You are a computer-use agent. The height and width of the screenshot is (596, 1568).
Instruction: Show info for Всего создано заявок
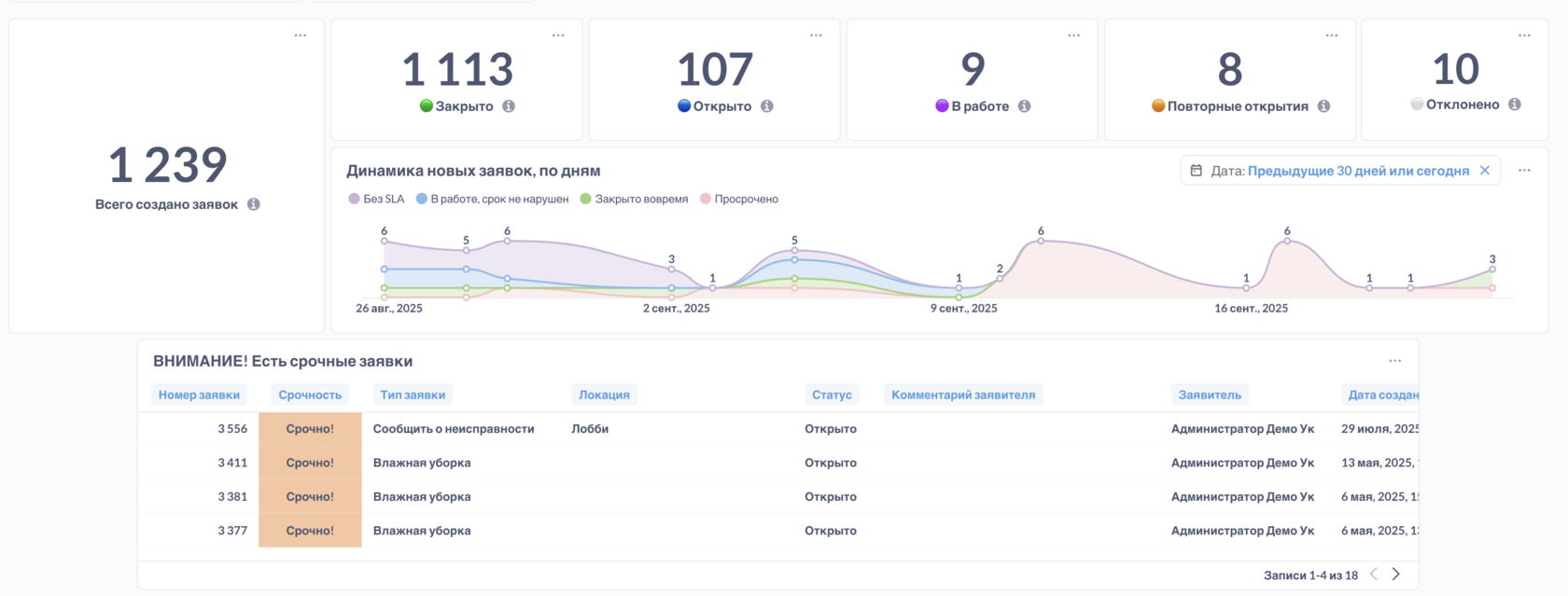coord(253,204)
